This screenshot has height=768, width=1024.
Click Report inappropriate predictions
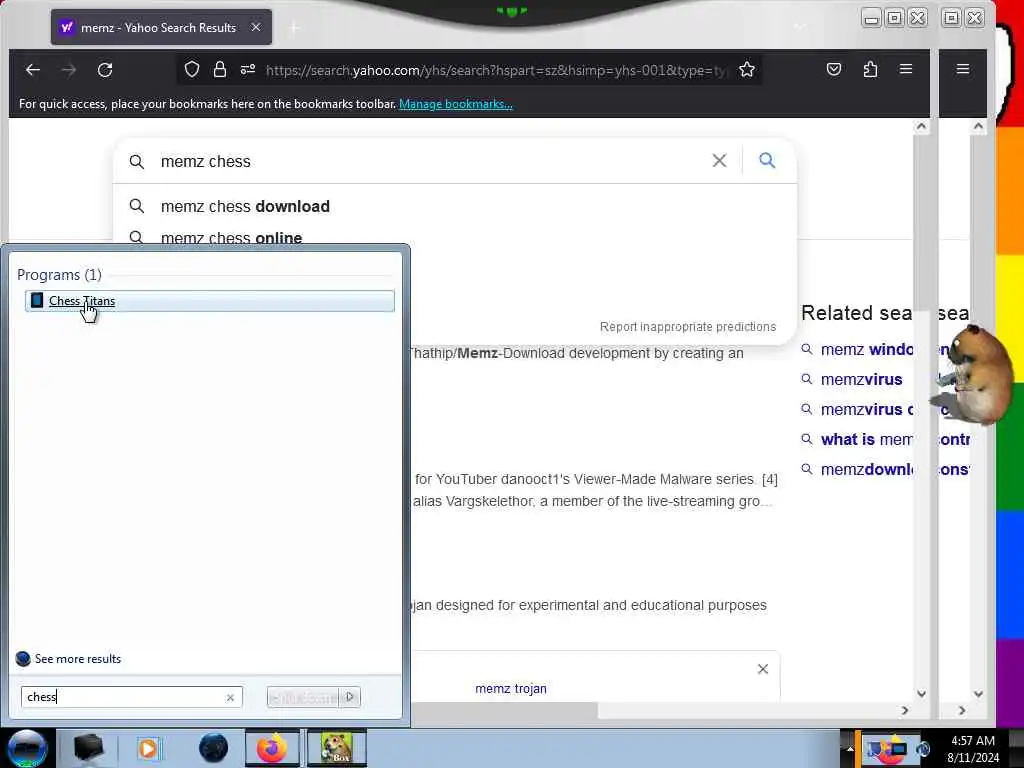pyautogui.click(x=688, y=327)
